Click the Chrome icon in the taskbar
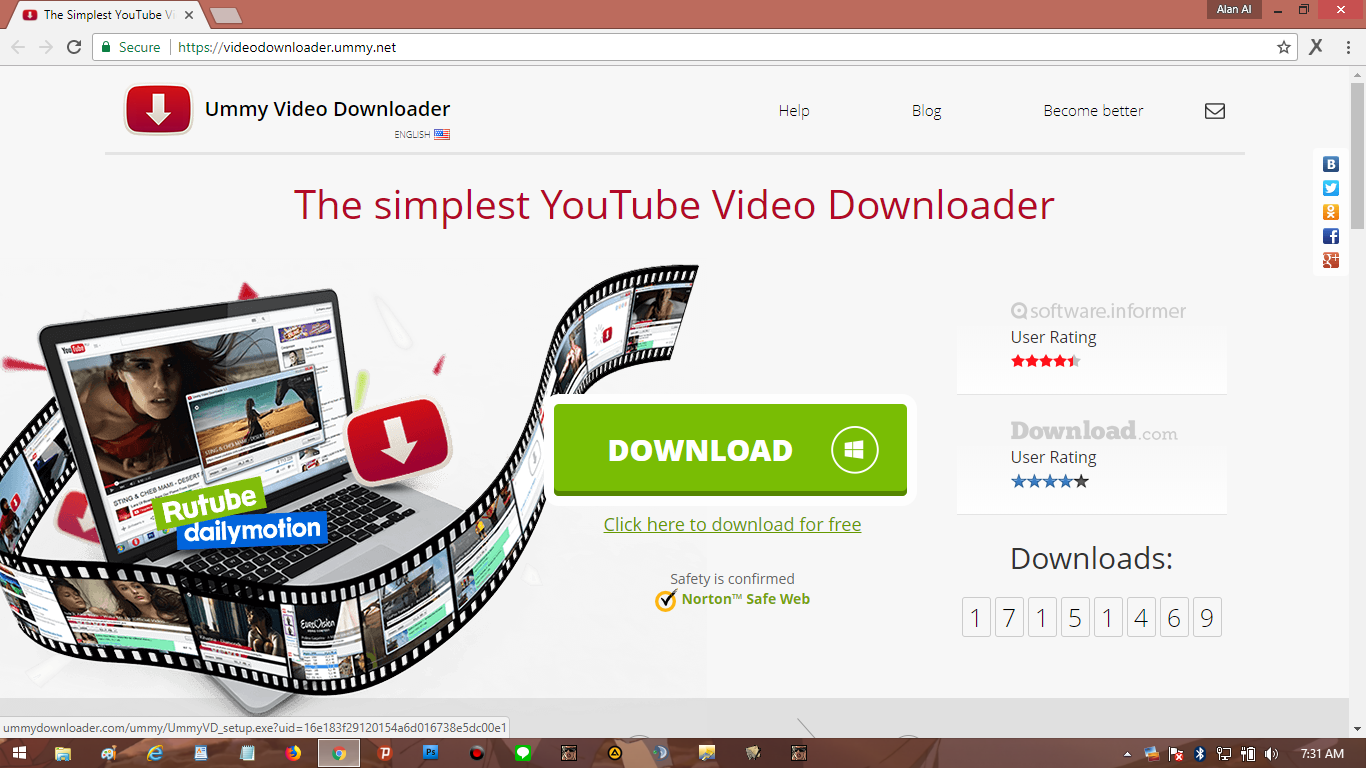This screenshot has width=1366, height=768. coord(339,753)
